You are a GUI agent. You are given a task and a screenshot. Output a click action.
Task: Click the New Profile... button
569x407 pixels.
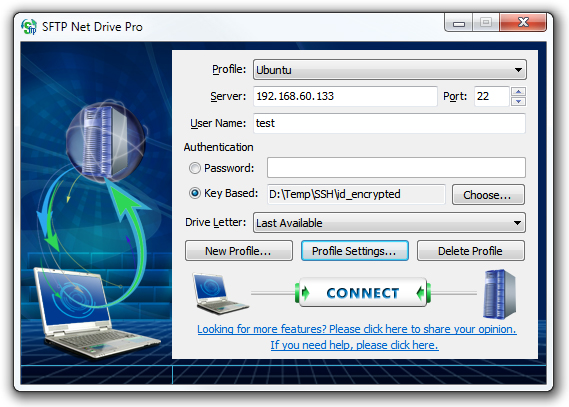point(238,251)
